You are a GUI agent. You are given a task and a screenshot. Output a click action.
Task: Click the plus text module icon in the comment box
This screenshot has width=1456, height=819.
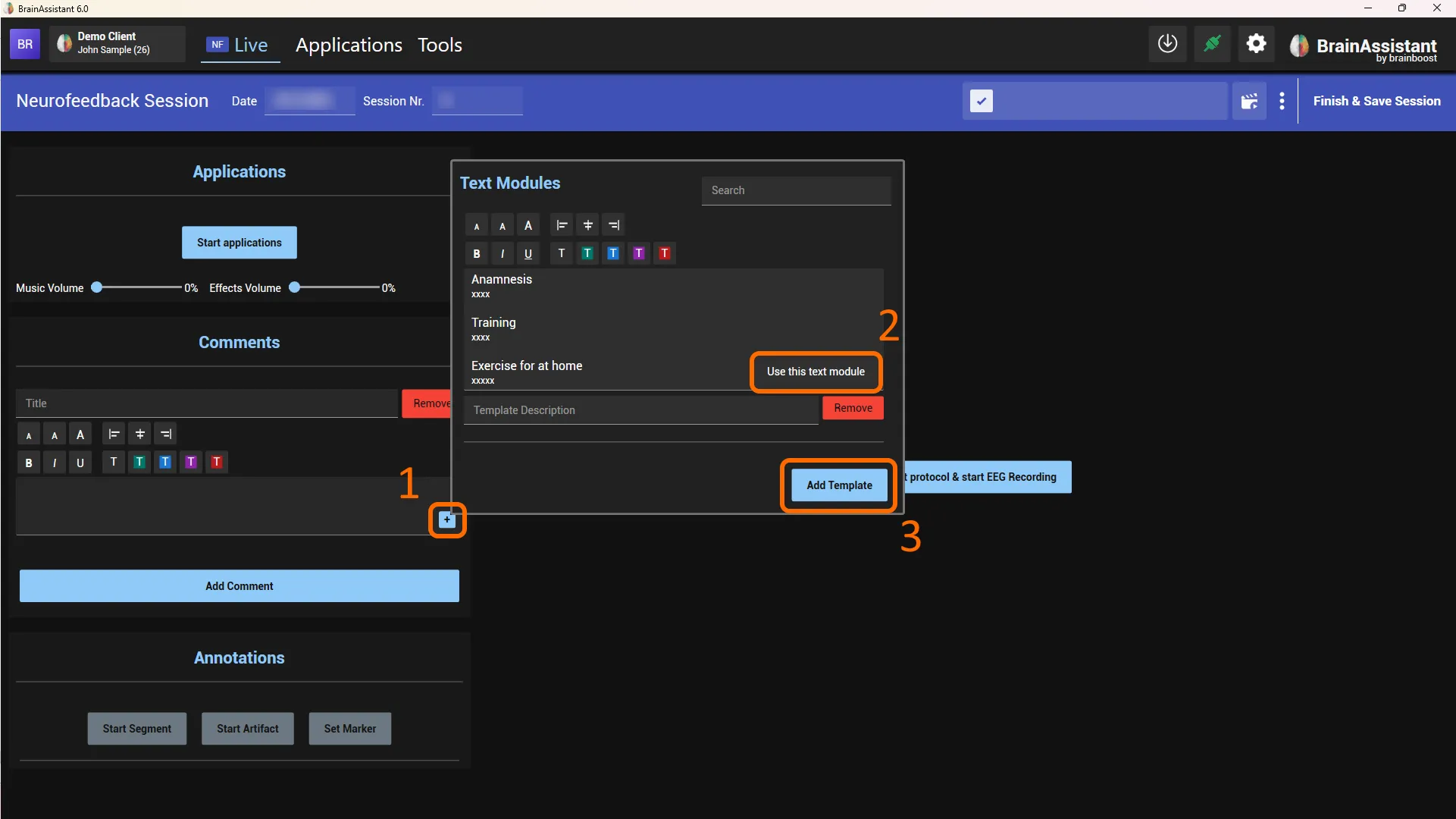(447, 519)
